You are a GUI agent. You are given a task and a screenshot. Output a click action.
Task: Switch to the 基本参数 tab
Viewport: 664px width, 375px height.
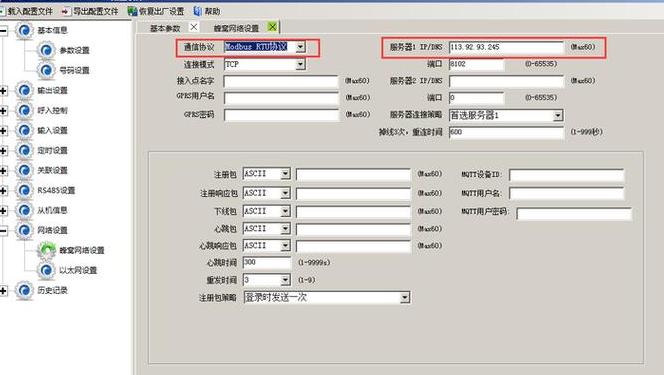coord(165,28)
